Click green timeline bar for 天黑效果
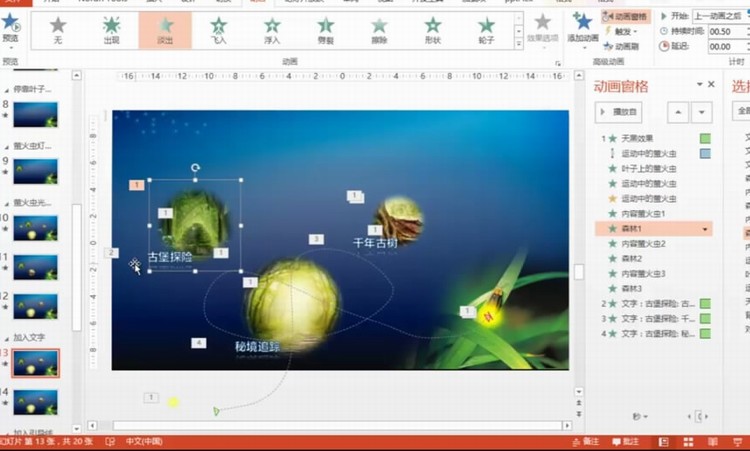The image size is (750, 451). coord(705,139)
